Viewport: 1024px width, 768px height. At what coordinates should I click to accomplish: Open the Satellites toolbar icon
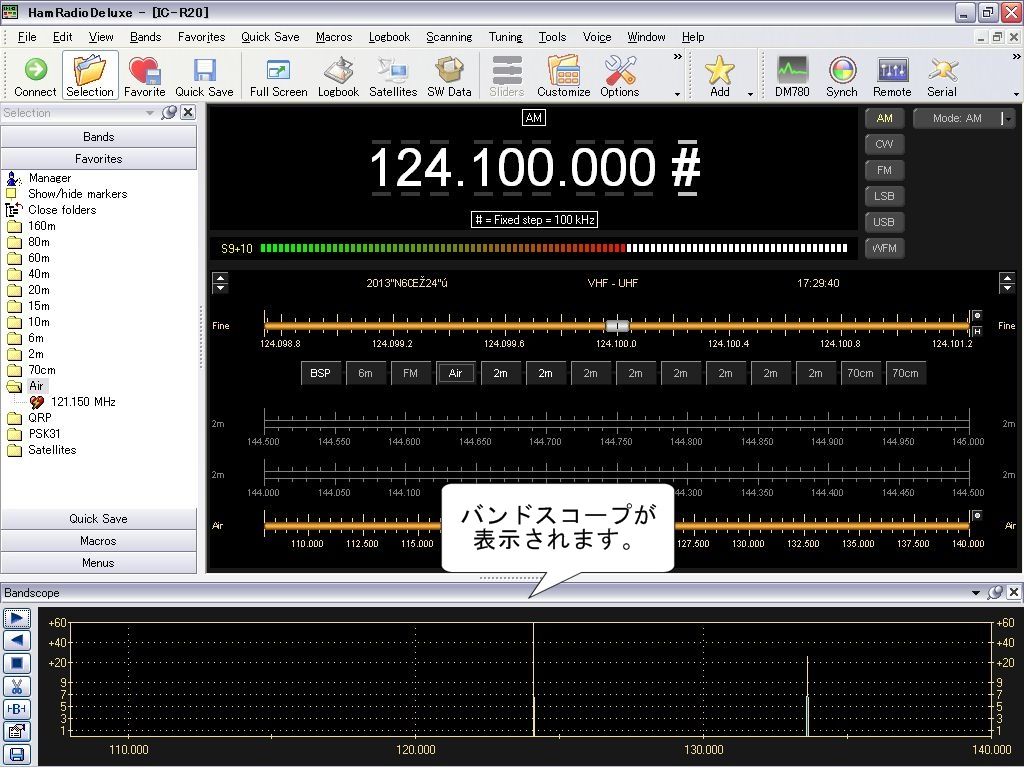click(x=392, y=76)
